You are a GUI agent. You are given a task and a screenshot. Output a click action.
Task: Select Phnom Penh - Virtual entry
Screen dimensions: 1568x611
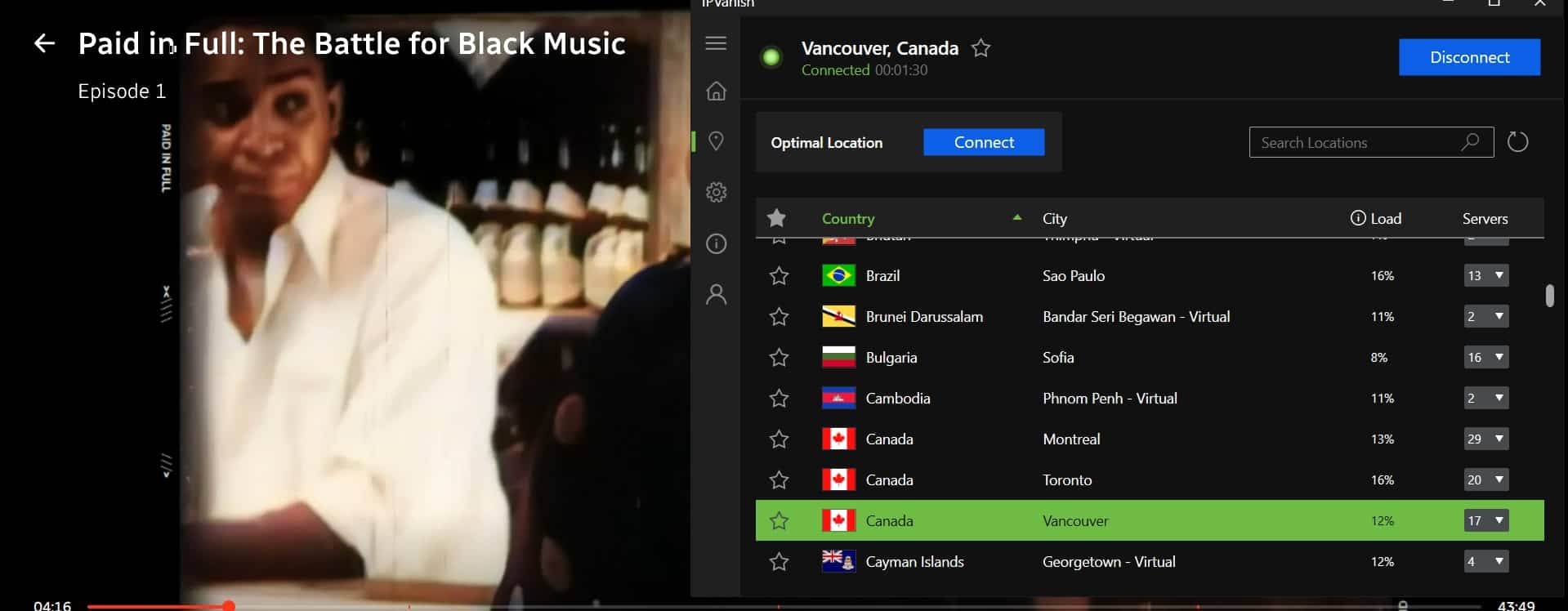[x=1110, y=398]
